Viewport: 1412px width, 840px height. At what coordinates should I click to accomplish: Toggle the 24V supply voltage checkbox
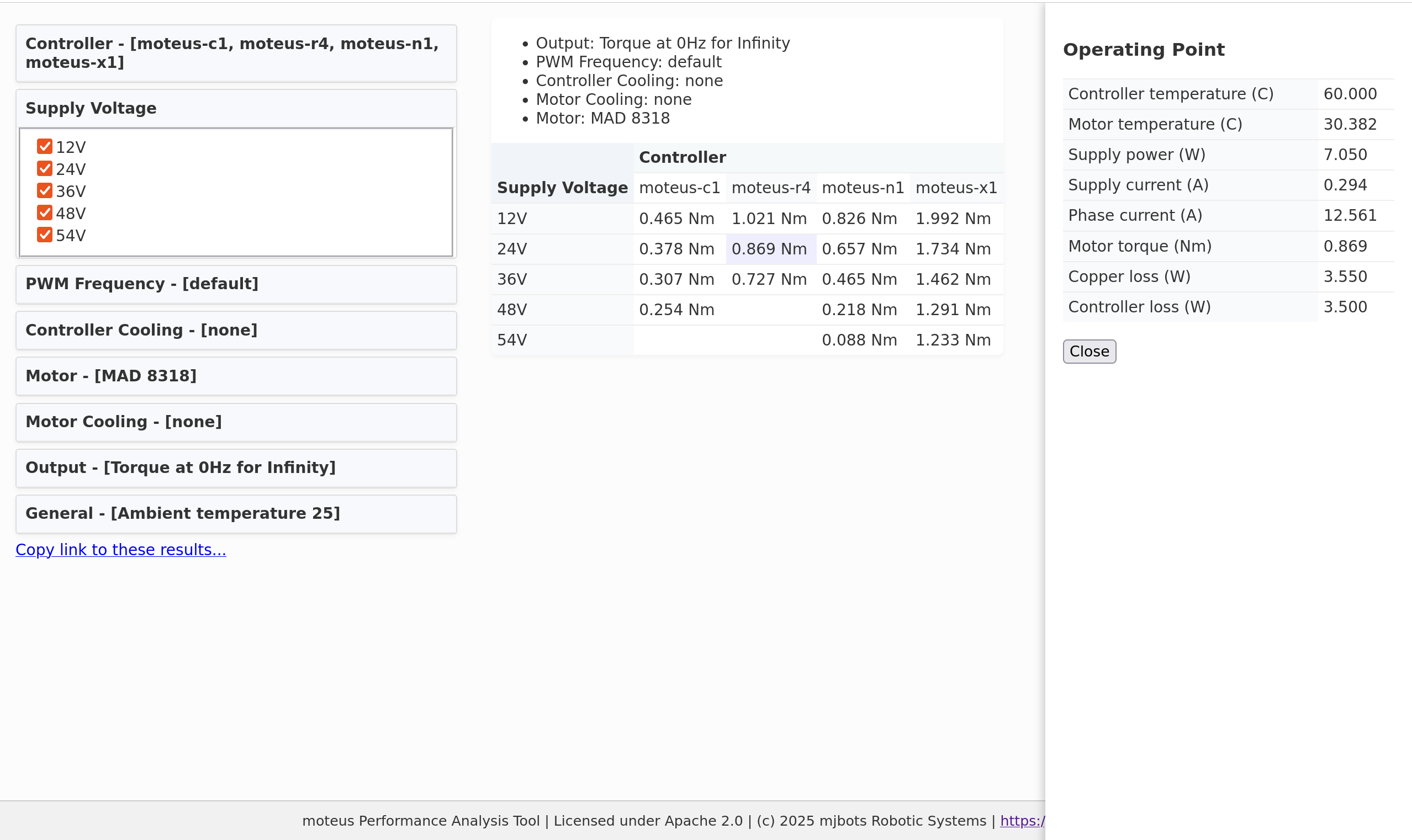click(x=44, y=169)
